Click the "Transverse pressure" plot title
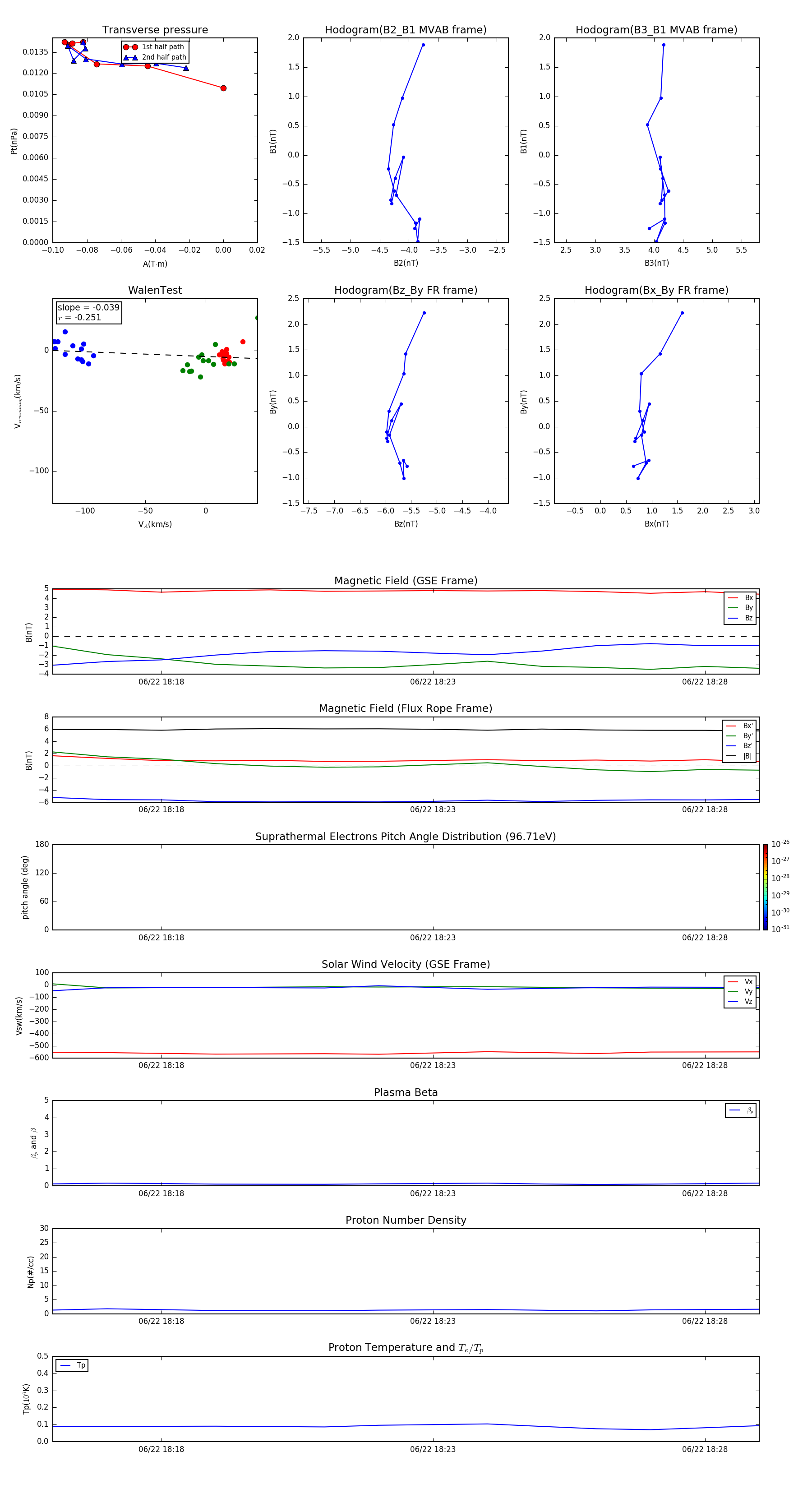This screenshot has height=1489, width=812. 155,30
